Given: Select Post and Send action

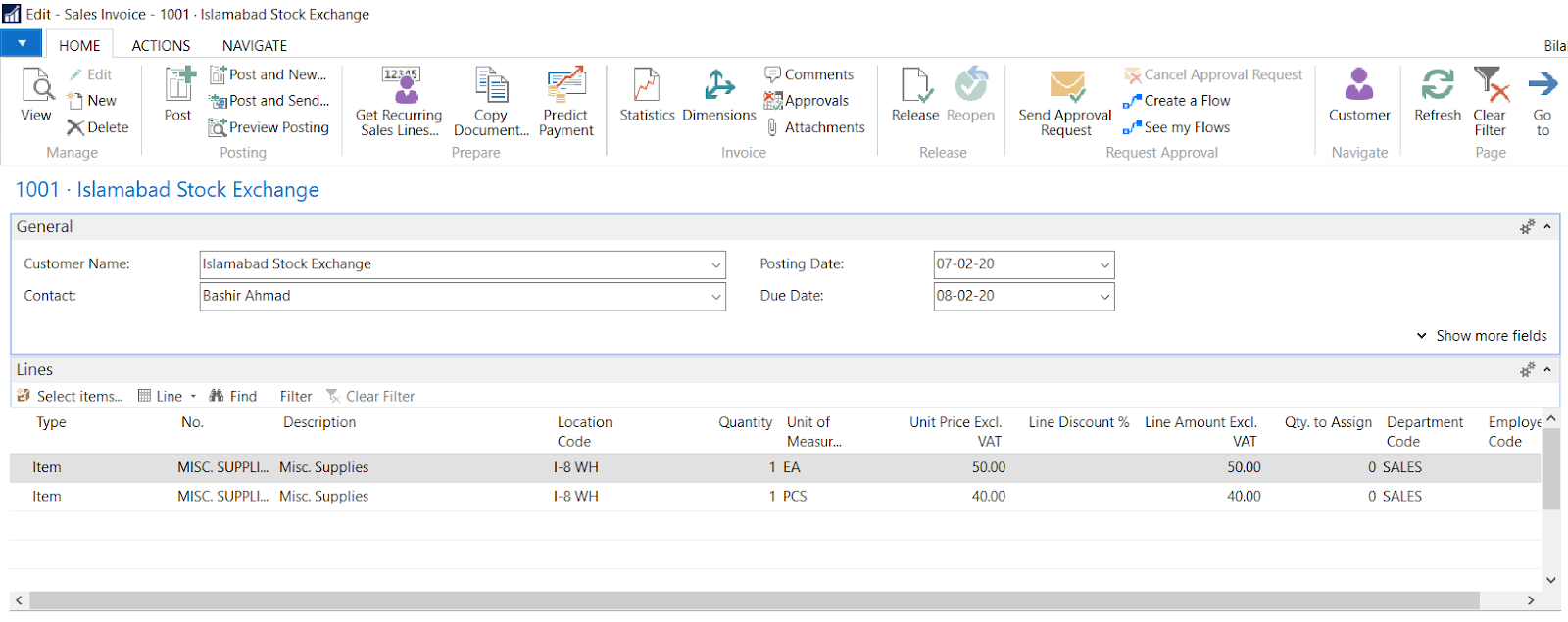Looking at the screenshot, I should point(269,101).
